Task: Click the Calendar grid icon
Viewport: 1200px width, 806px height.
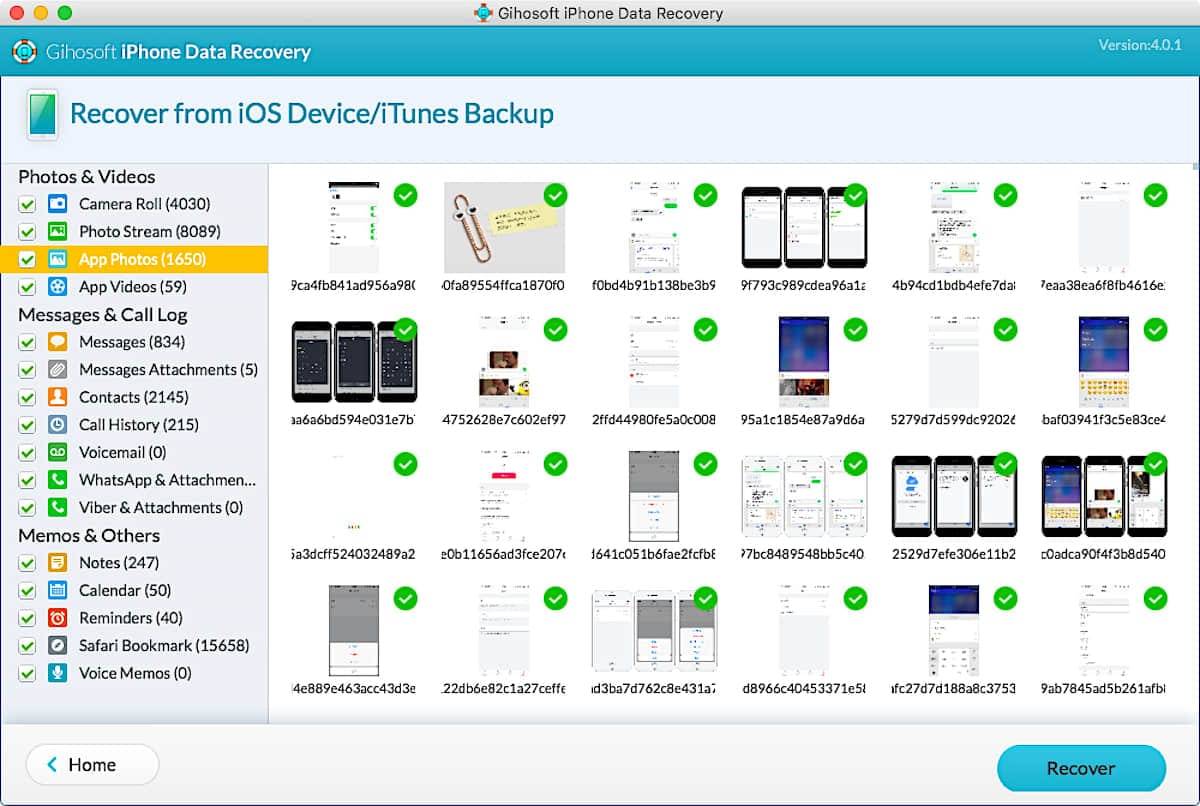Action: pos(57,590)
